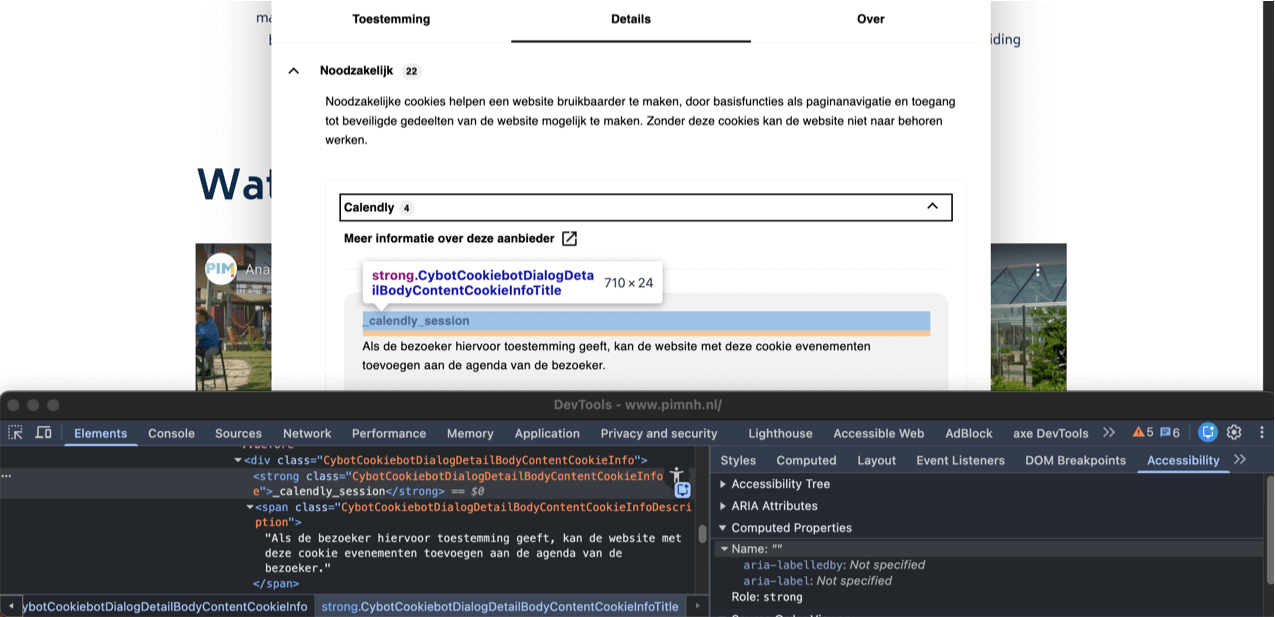Open the DevTools three-dot customize menu

pos(1262,433)
